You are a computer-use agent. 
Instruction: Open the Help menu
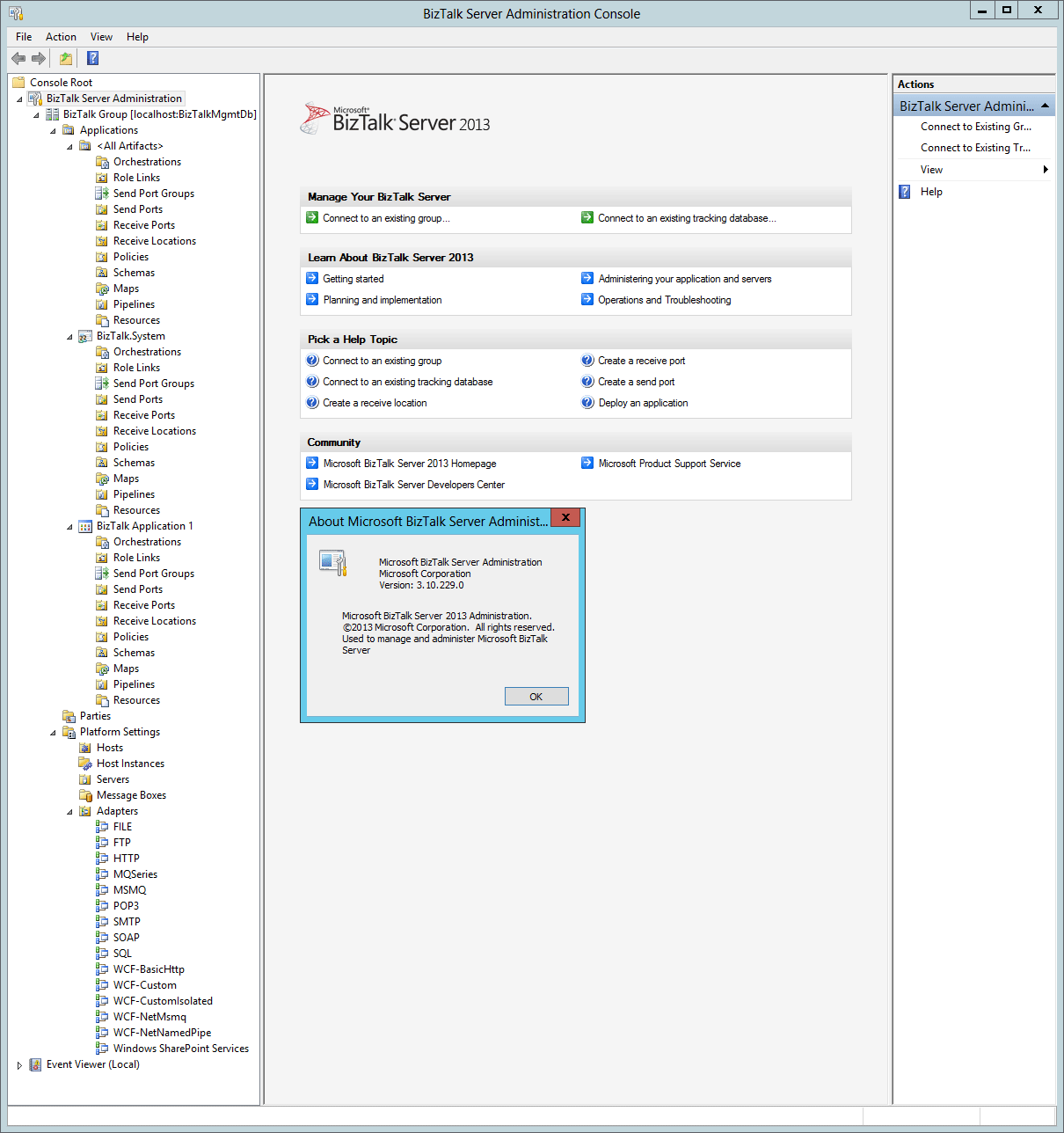[137, 37]
